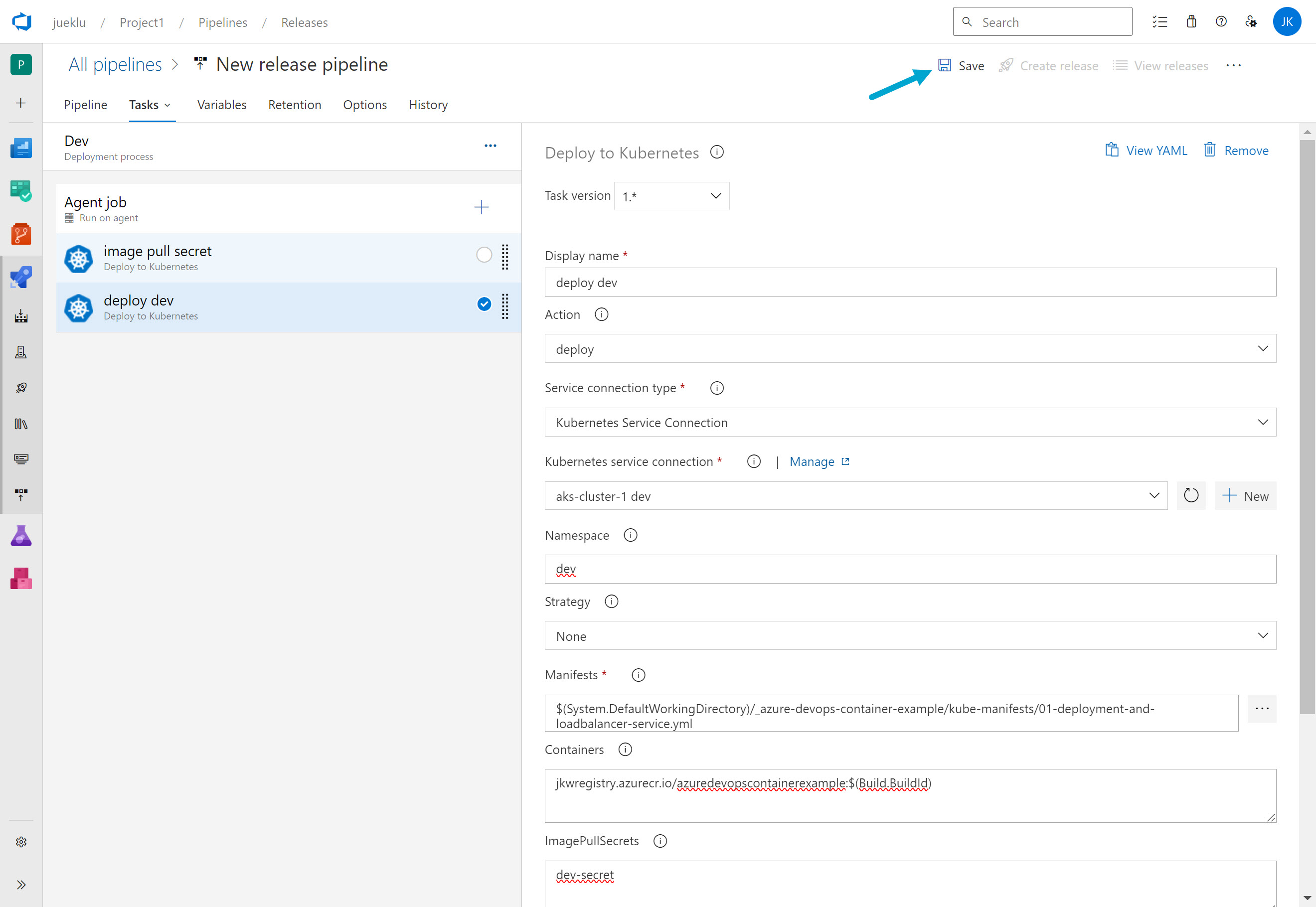
Task: Refresh the Kubernetes service connection list
Action: coord(1190,495)
